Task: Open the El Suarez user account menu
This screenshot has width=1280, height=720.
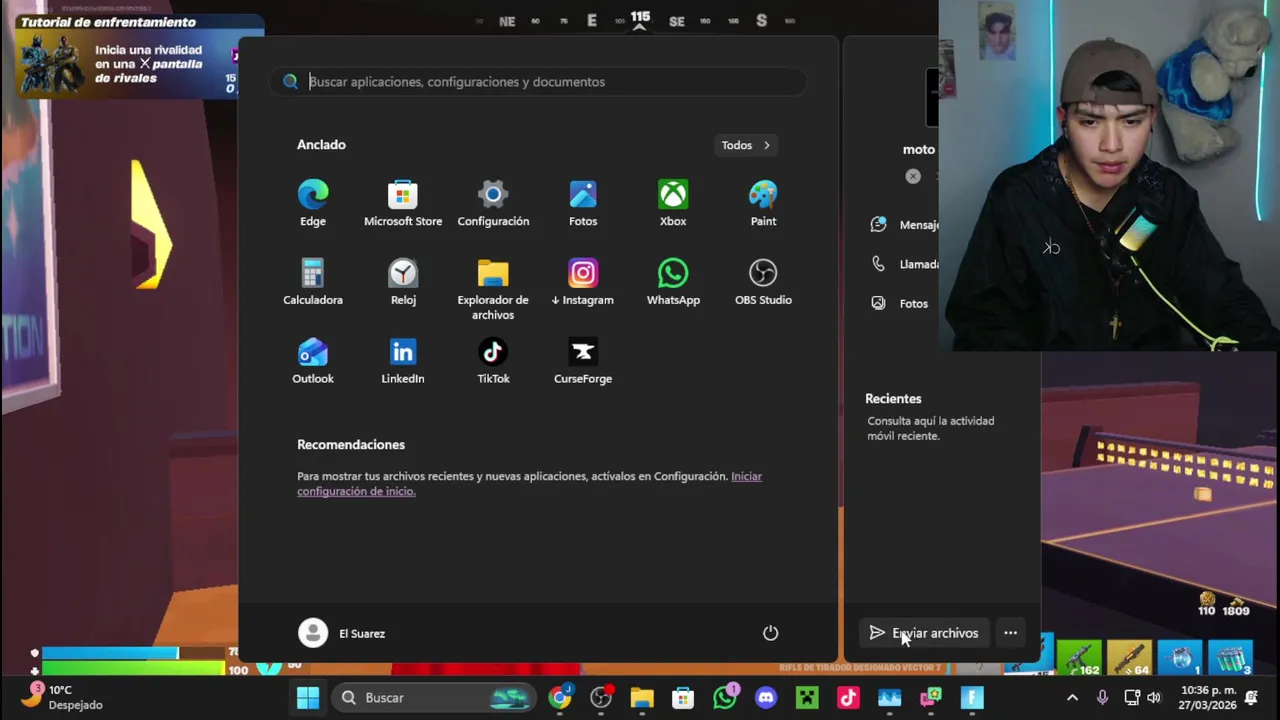Action: click(341, 633)
